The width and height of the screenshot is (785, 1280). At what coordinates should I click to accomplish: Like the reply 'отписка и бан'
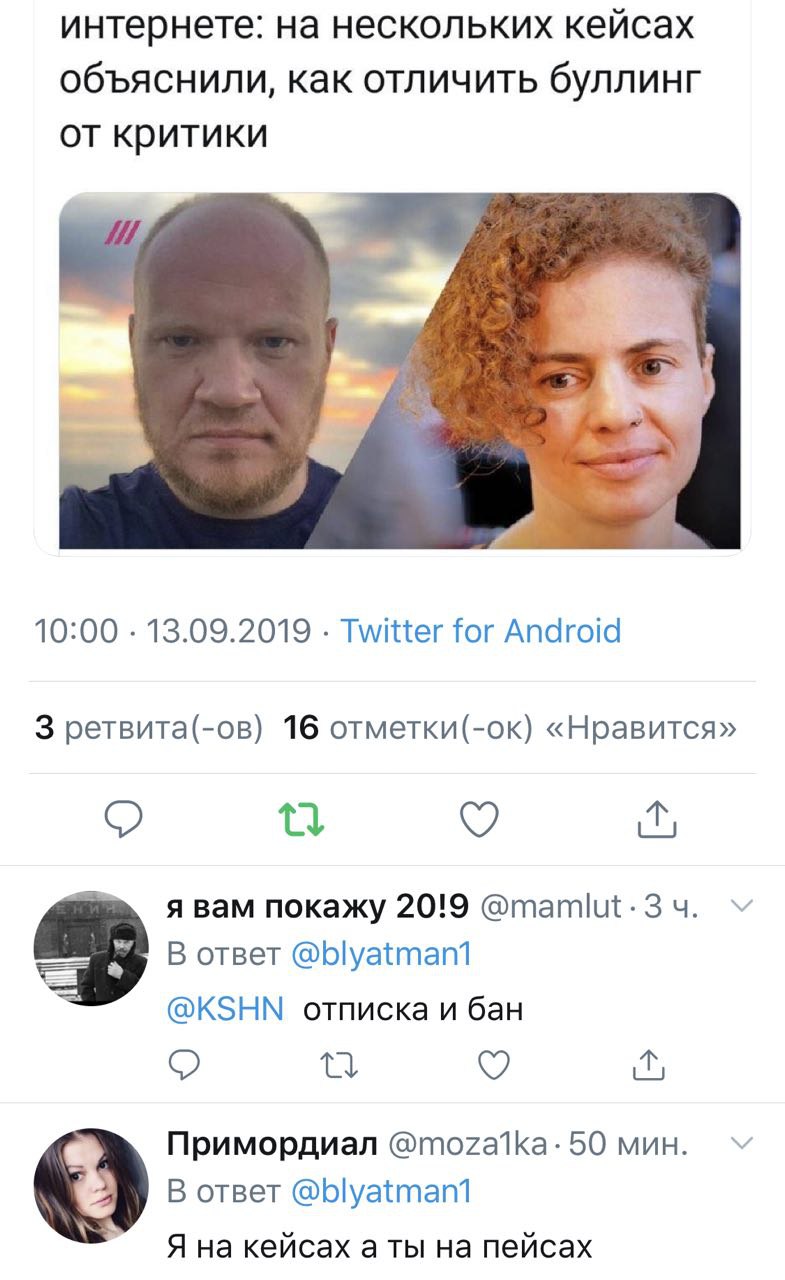(x=494, y=1066)
